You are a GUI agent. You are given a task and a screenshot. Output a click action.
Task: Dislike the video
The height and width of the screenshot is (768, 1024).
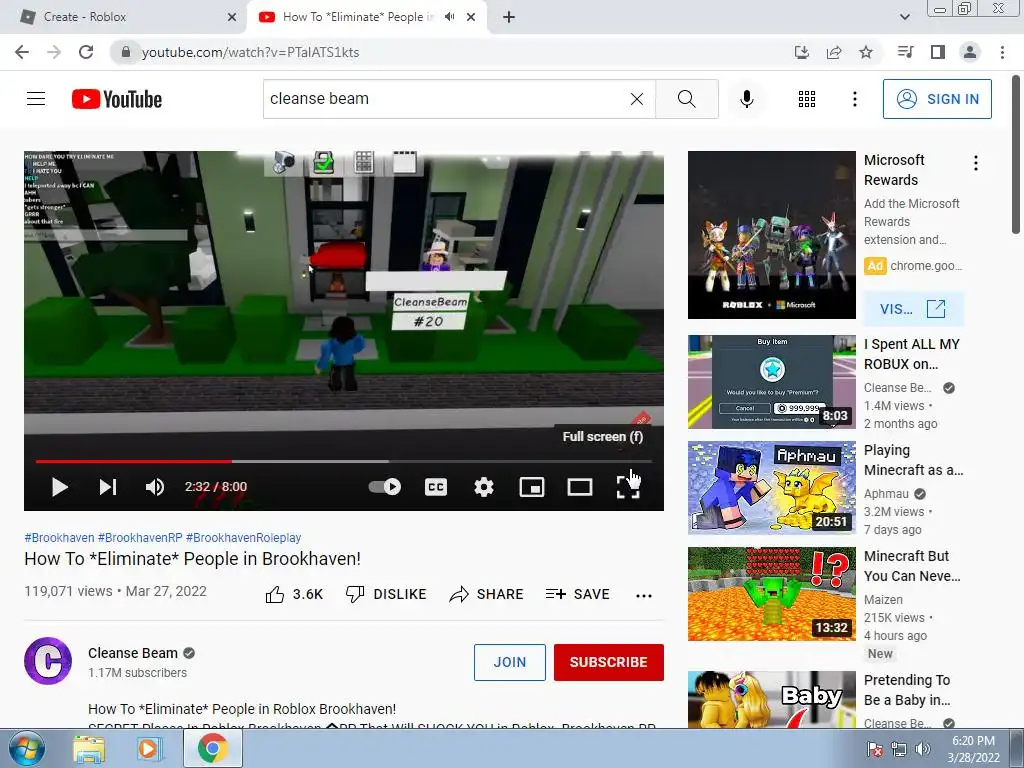(386, 594)
